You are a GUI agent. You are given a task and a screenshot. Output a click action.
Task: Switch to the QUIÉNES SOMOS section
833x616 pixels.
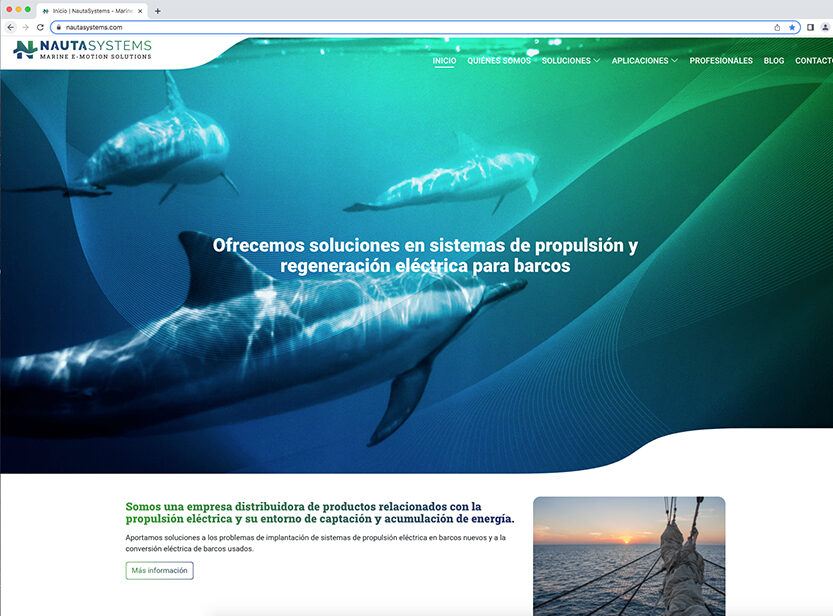click(x=499, y=60)
